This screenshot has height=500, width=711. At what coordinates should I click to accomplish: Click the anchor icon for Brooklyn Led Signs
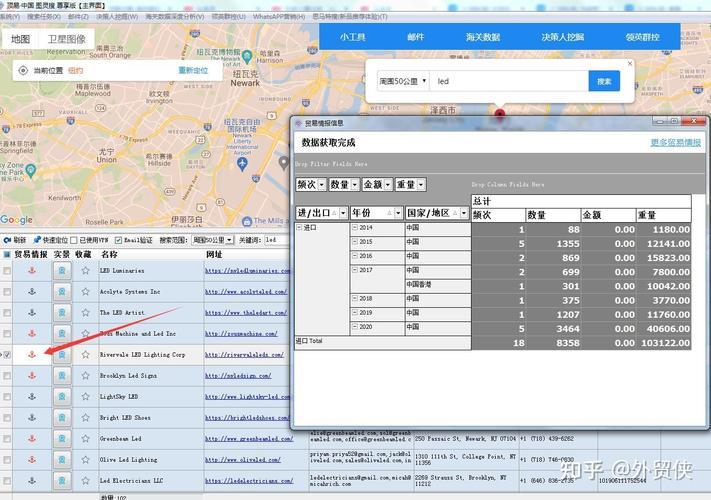pyautogui.click(x=32, y=375)
